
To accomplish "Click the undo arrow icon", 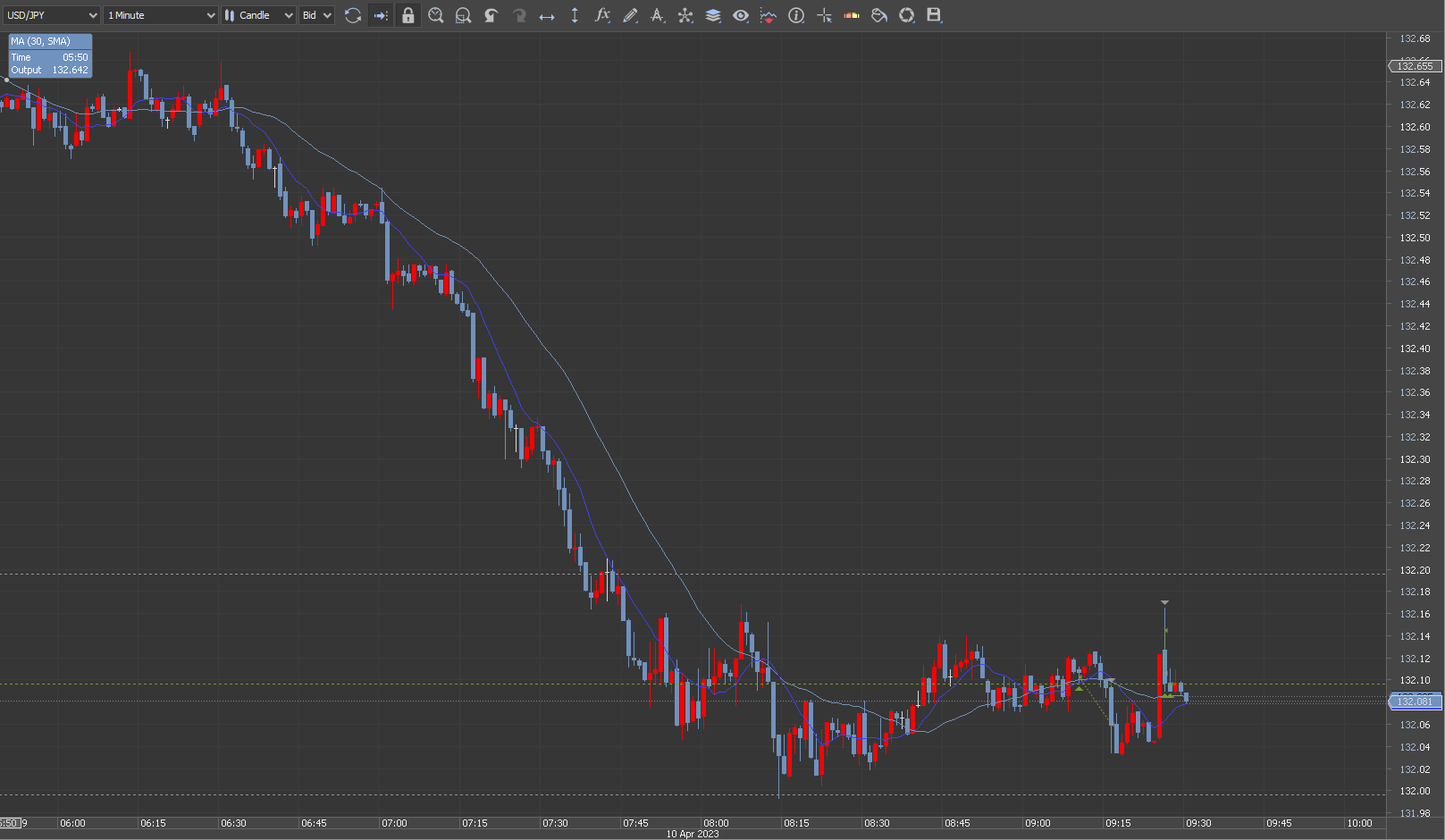I will [491, 15].
